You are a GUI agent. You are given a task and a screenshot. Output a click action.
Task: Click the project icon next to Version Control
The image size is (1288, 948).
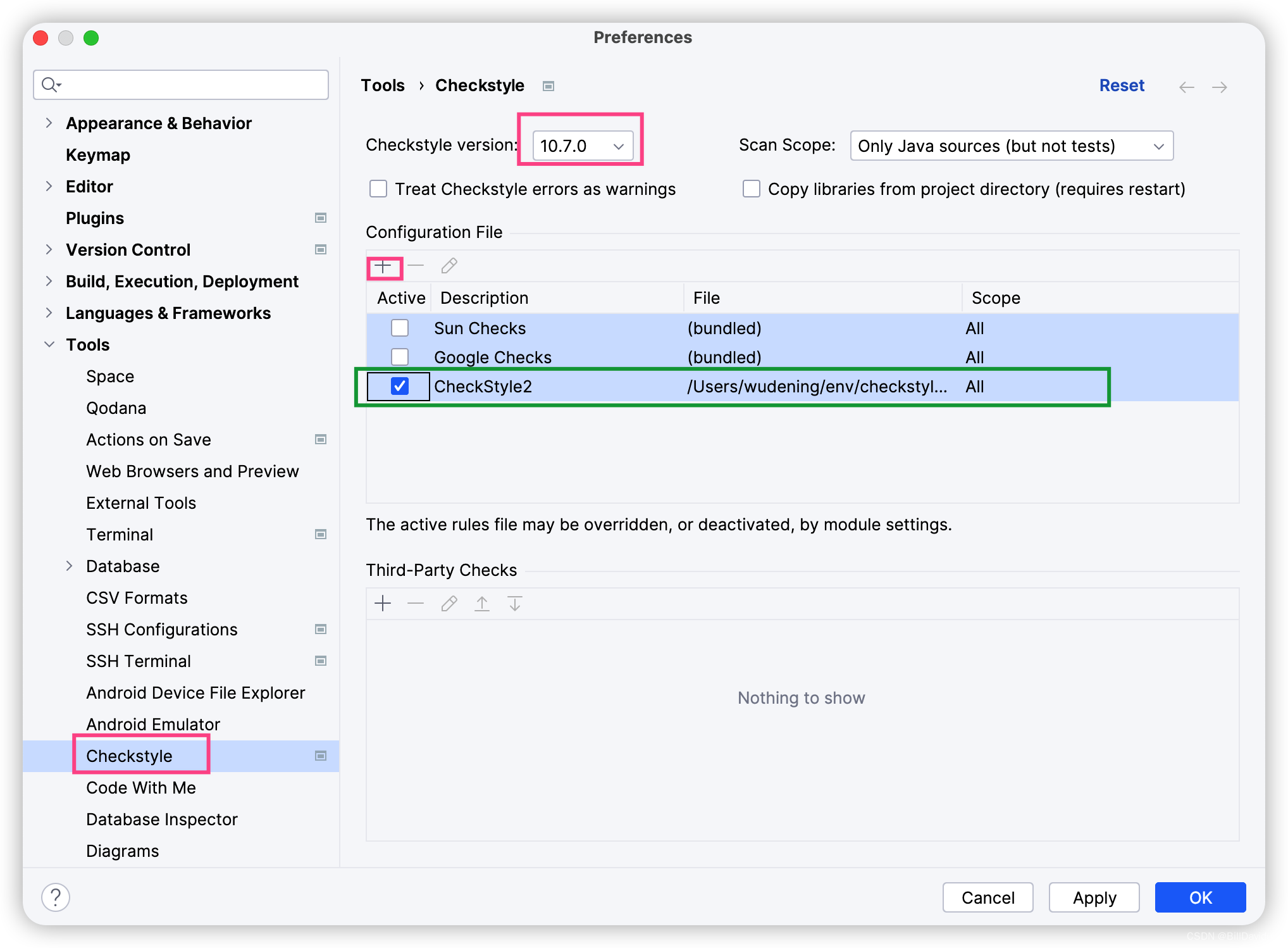pyautogui.click(x=321, y=250)
